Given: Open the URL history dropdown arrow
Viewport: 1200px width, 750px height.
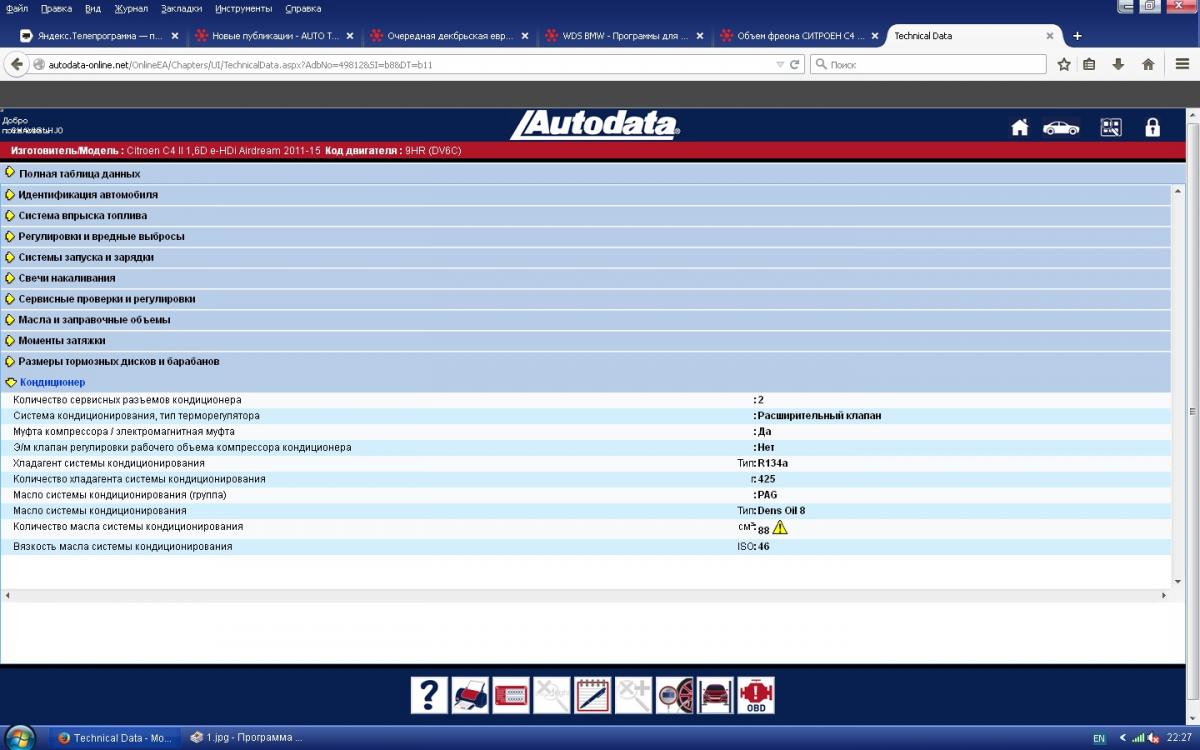Looking at the screenshot, I should [x=780, y=64].
